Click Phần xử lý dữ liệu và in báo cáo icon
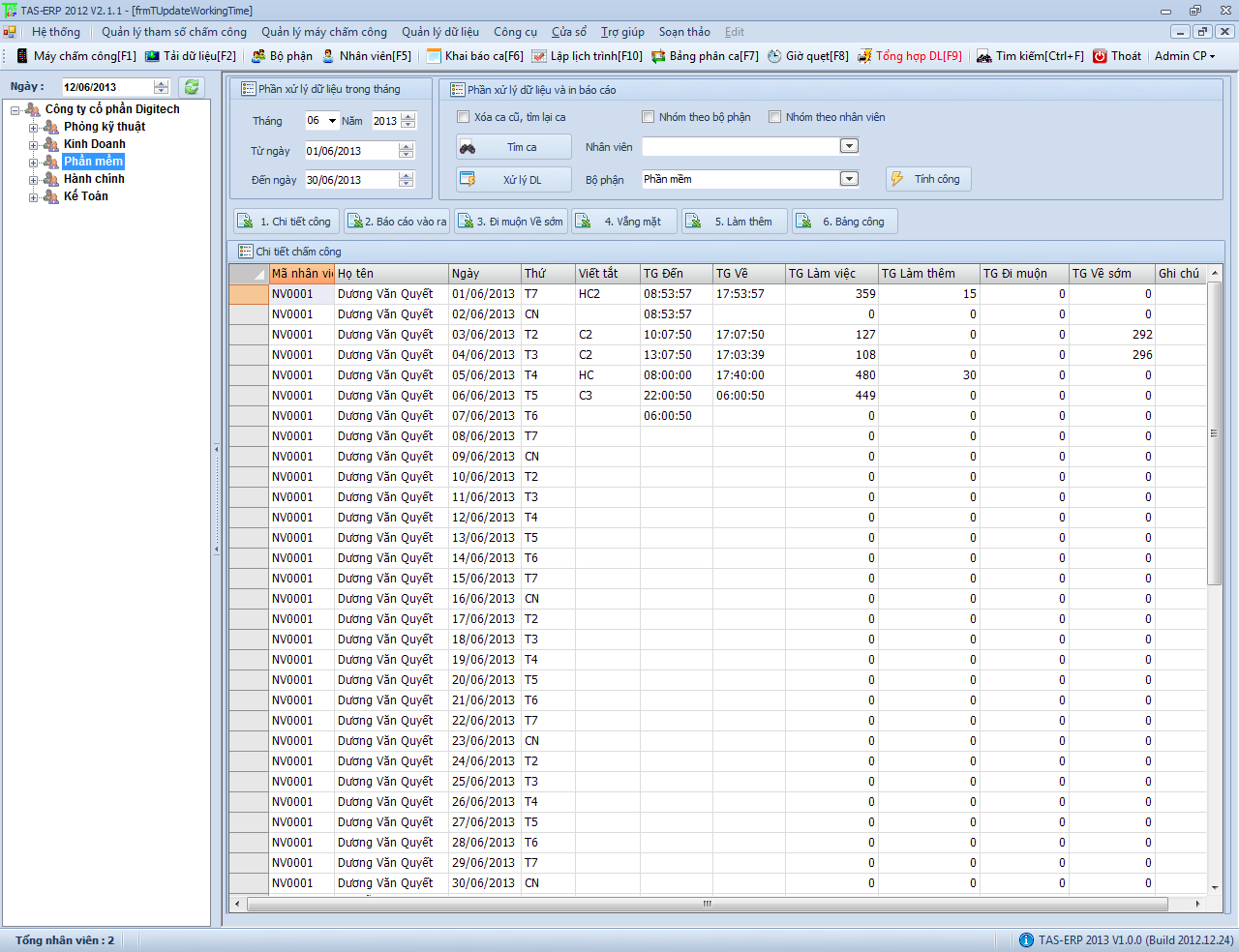 coord(458,90)
